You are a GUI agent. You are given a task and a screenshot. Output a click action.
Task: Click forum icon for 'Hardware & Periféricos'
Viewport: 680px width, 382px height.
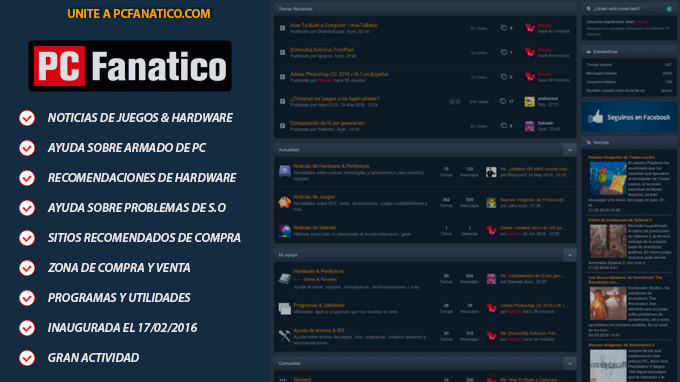coord(284,278)
